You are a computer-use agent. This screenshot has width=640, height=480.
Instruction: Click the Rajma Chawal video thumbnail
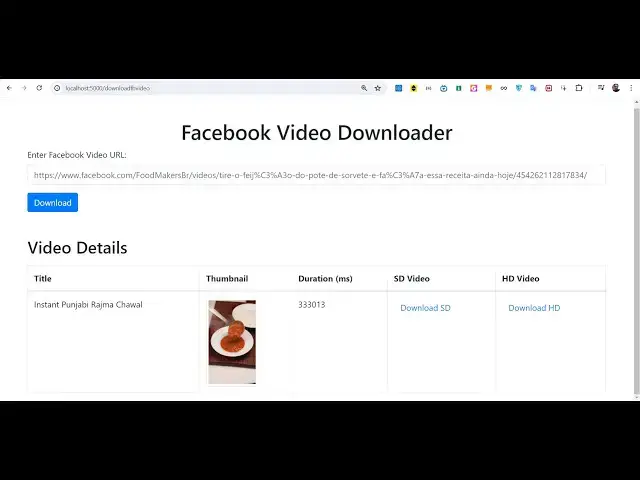232,342
